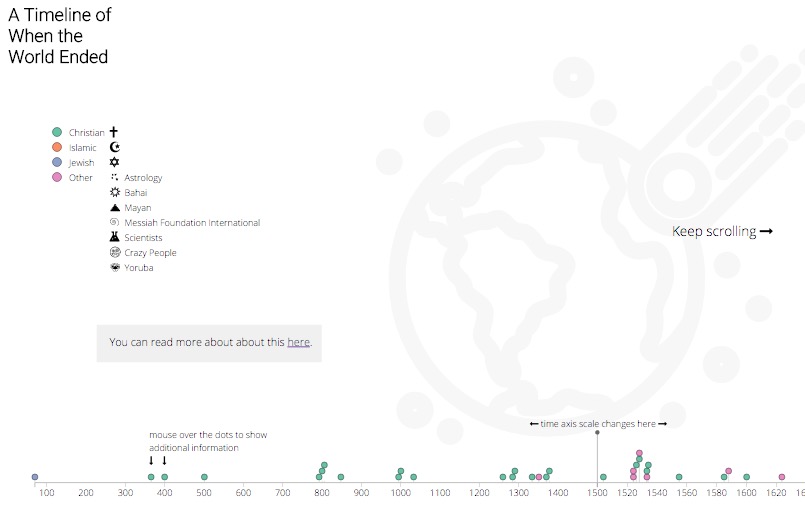This screenshot has height=519, width=805.
Task: Click the Mayan pyramid icon
Action: [x=115, y=207]
